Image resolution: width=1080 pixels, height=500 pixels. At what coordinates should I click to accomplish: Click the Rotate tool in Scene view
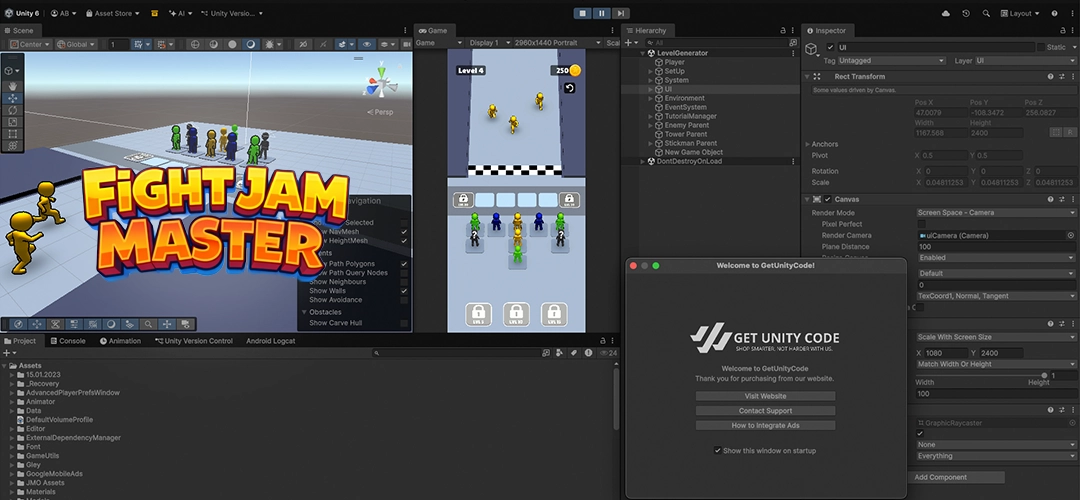[x=12, y=110]
